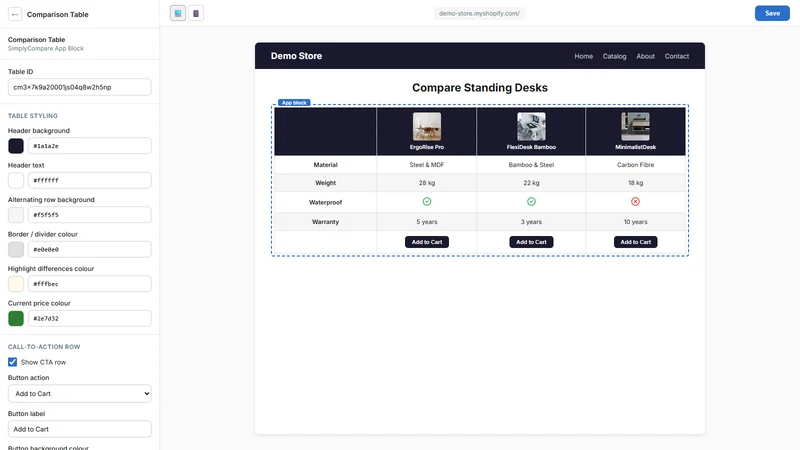
Task: Click the Warranty row label
Action: pos(326,222)
